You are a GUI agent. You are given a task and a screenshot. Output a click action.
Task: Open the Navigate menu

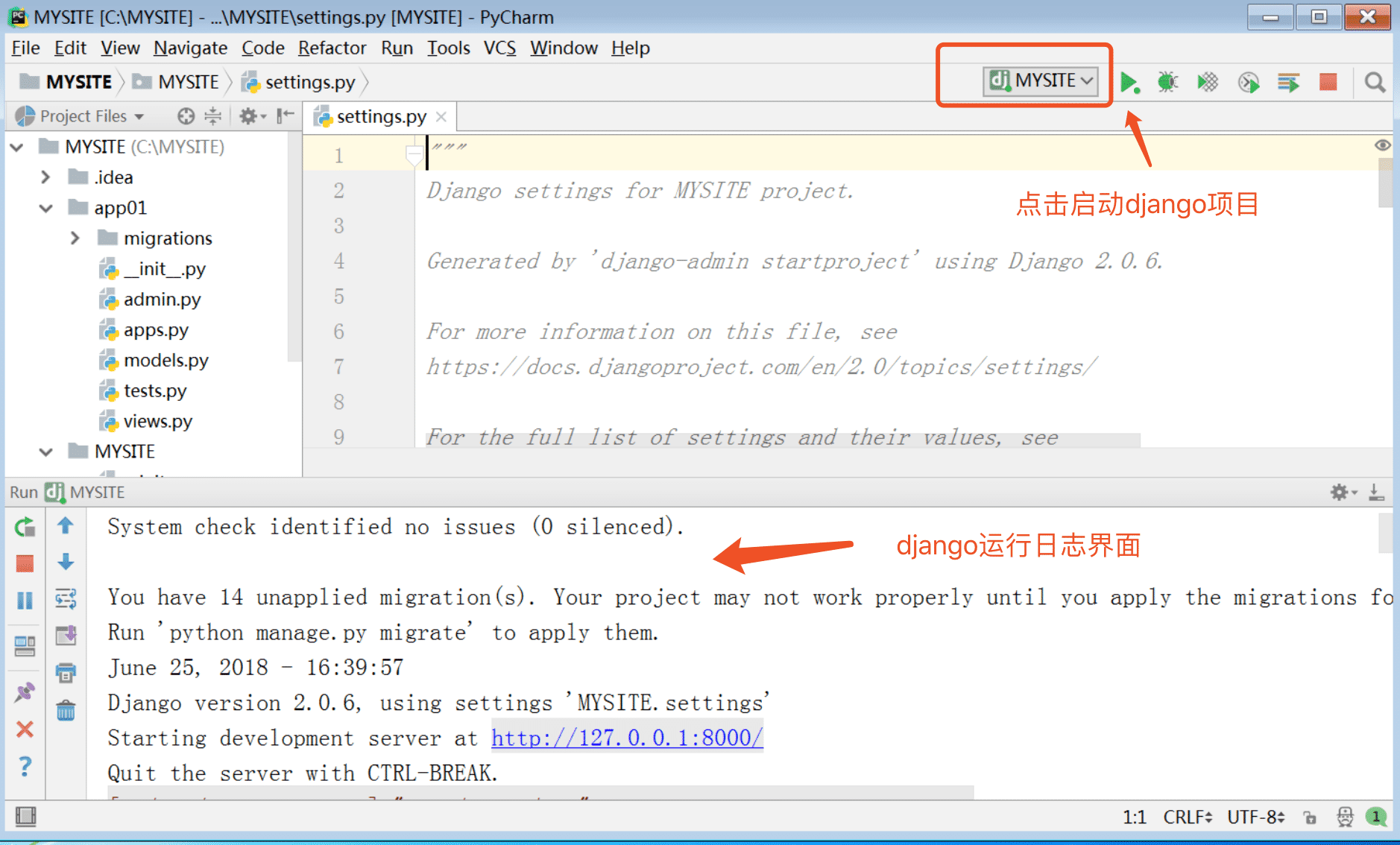pos(190,48)
